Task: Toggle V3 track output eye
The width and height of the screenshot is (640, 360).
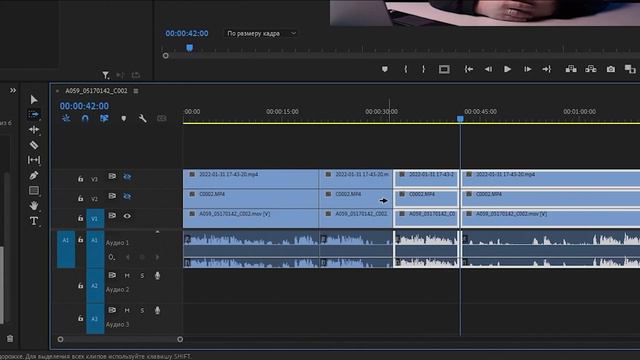Action: point(127,177)
